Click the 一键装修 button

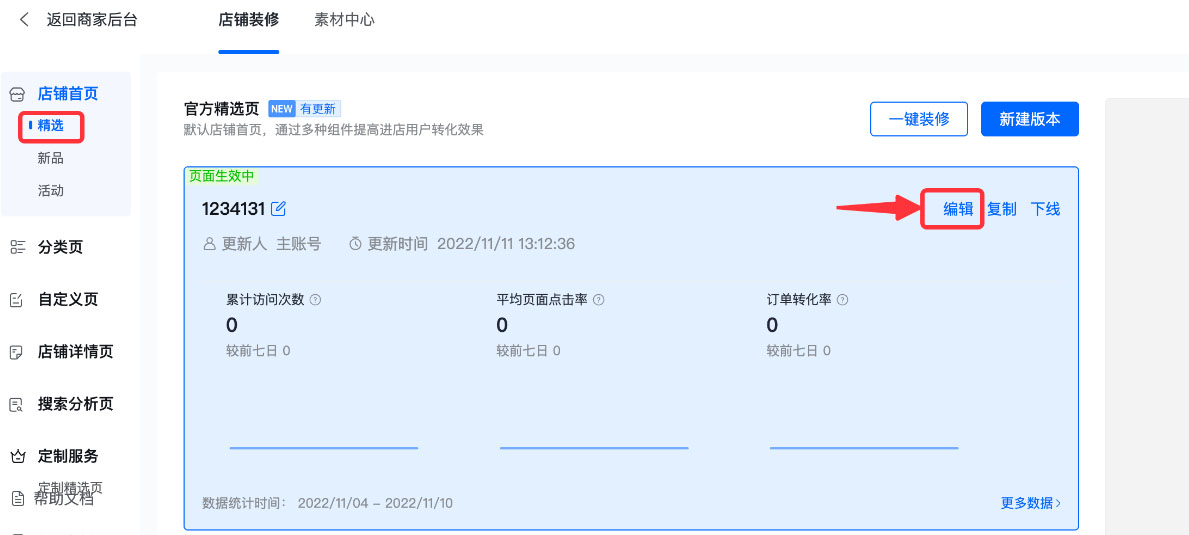(x=919, y=119)
